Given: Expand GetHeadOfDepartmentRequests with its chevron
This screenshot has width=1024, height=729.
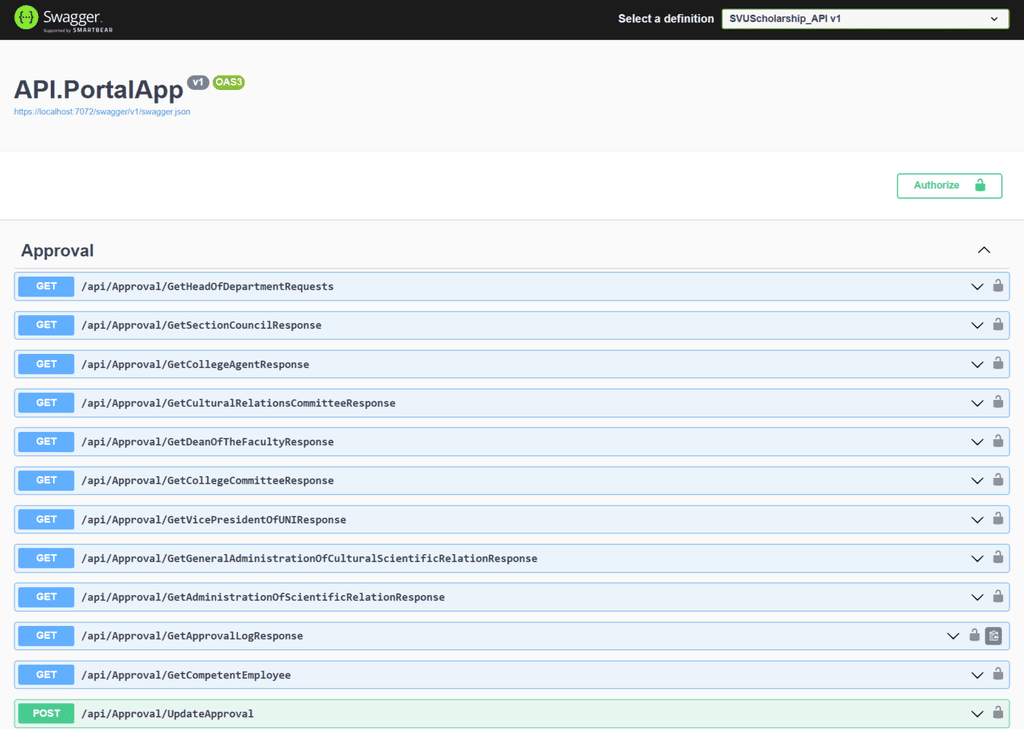Looking at the screenshot, I should [x=977, y=287].
